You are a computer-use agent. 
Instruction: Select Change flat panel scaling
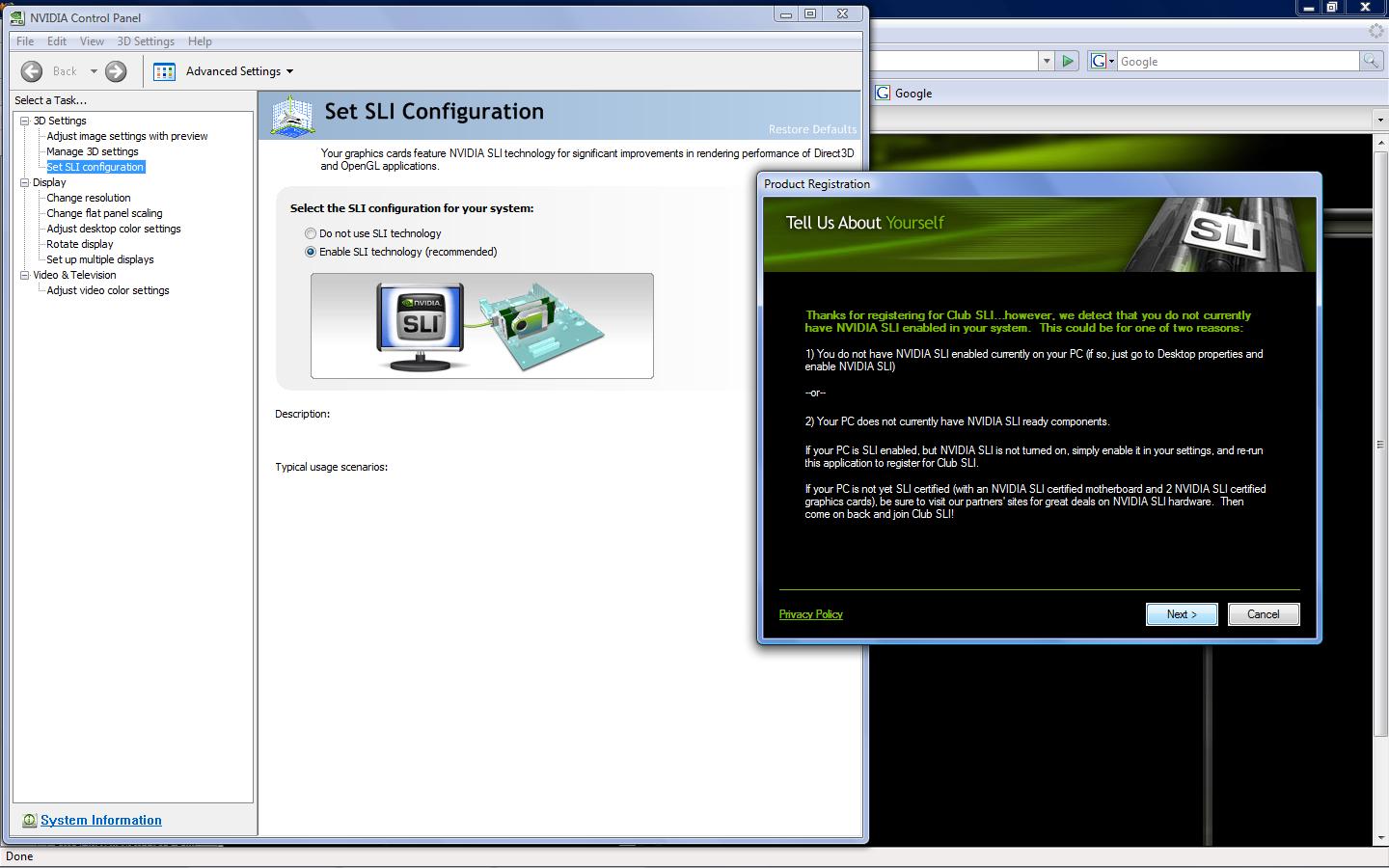[x=104, y=213]
